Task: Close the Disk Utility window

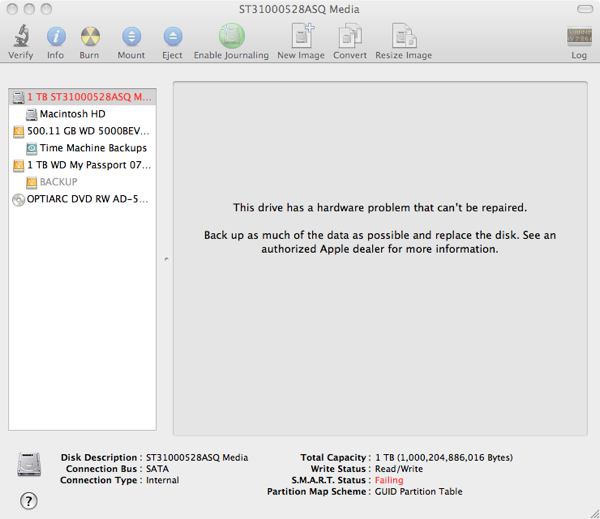Action: 12,9
